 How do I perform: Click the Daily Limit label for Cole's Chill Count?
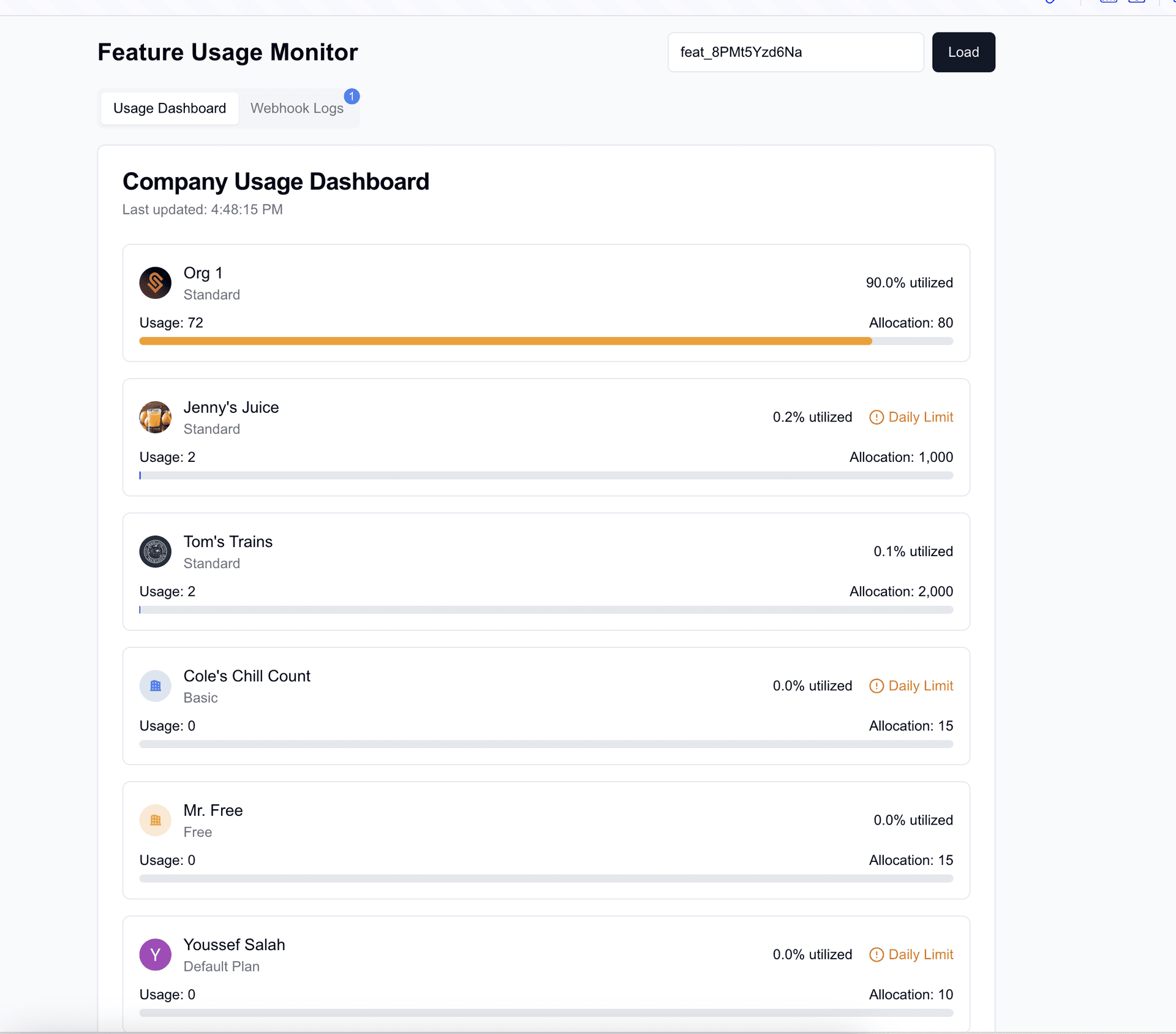pyautogui.click(x=921, y=686)
